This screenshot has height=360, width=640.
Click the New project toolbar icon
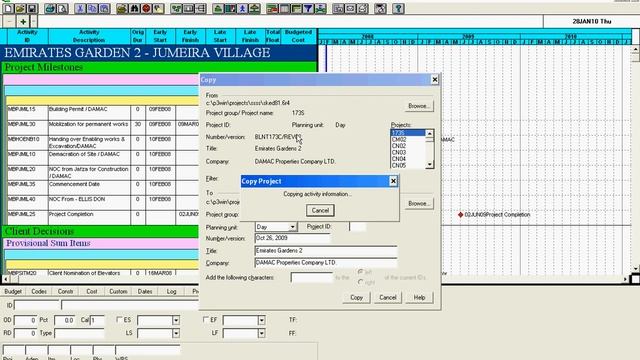(x=9, y=8)
